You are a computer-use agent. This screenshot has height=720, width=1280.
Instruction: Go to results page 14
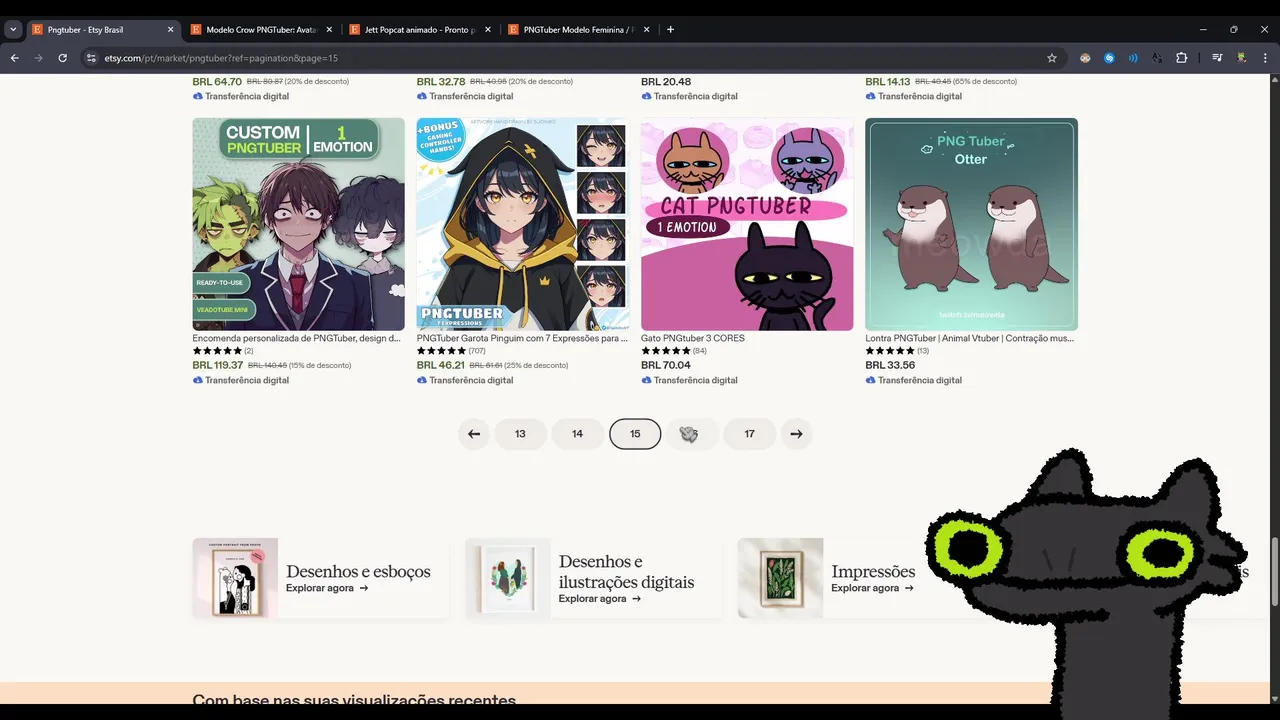tap(577, 434)
